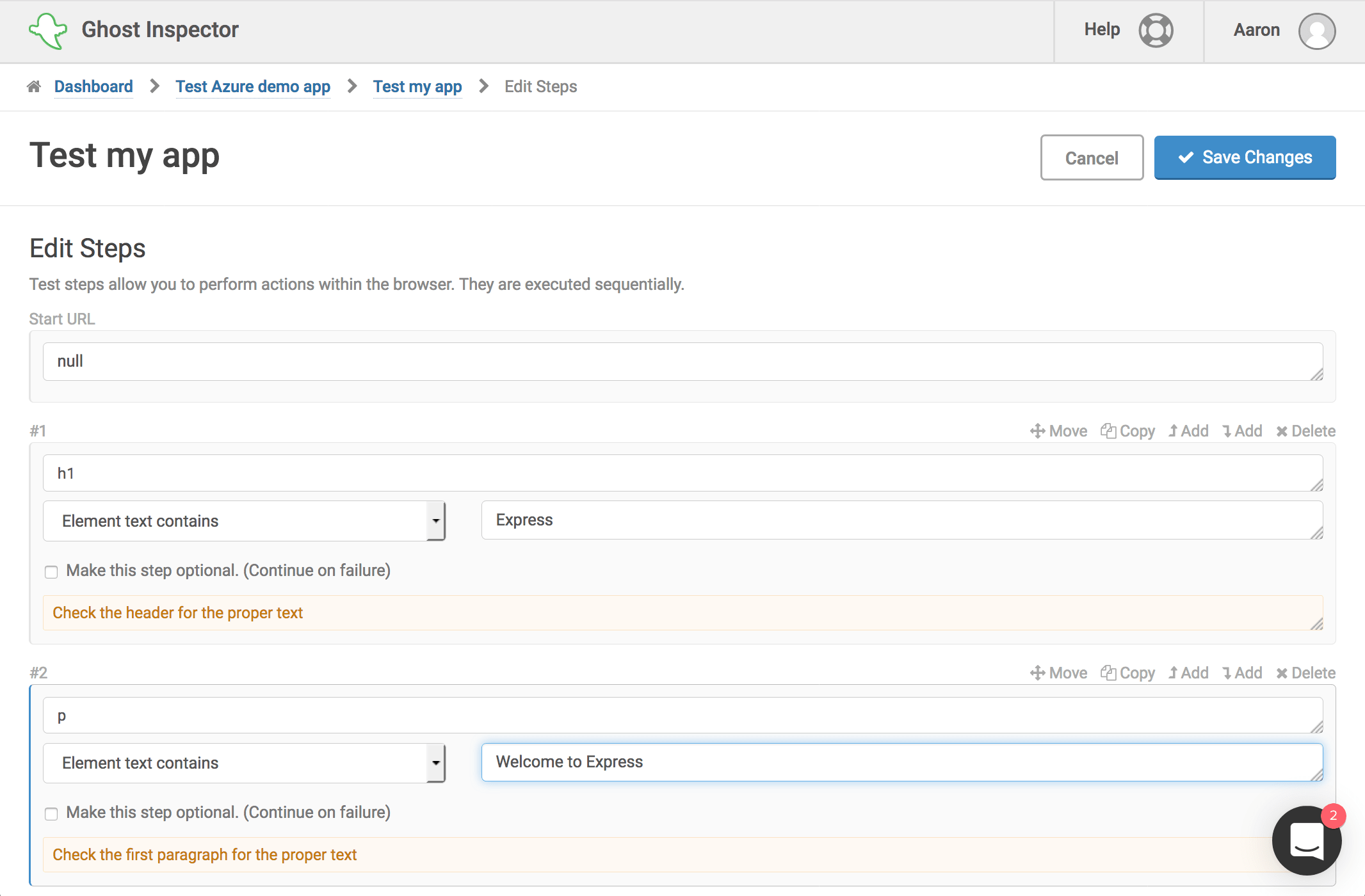The width and height of the screenshot is (1365, 896).
Task: Copy step #1
Action: point(1127,431)
